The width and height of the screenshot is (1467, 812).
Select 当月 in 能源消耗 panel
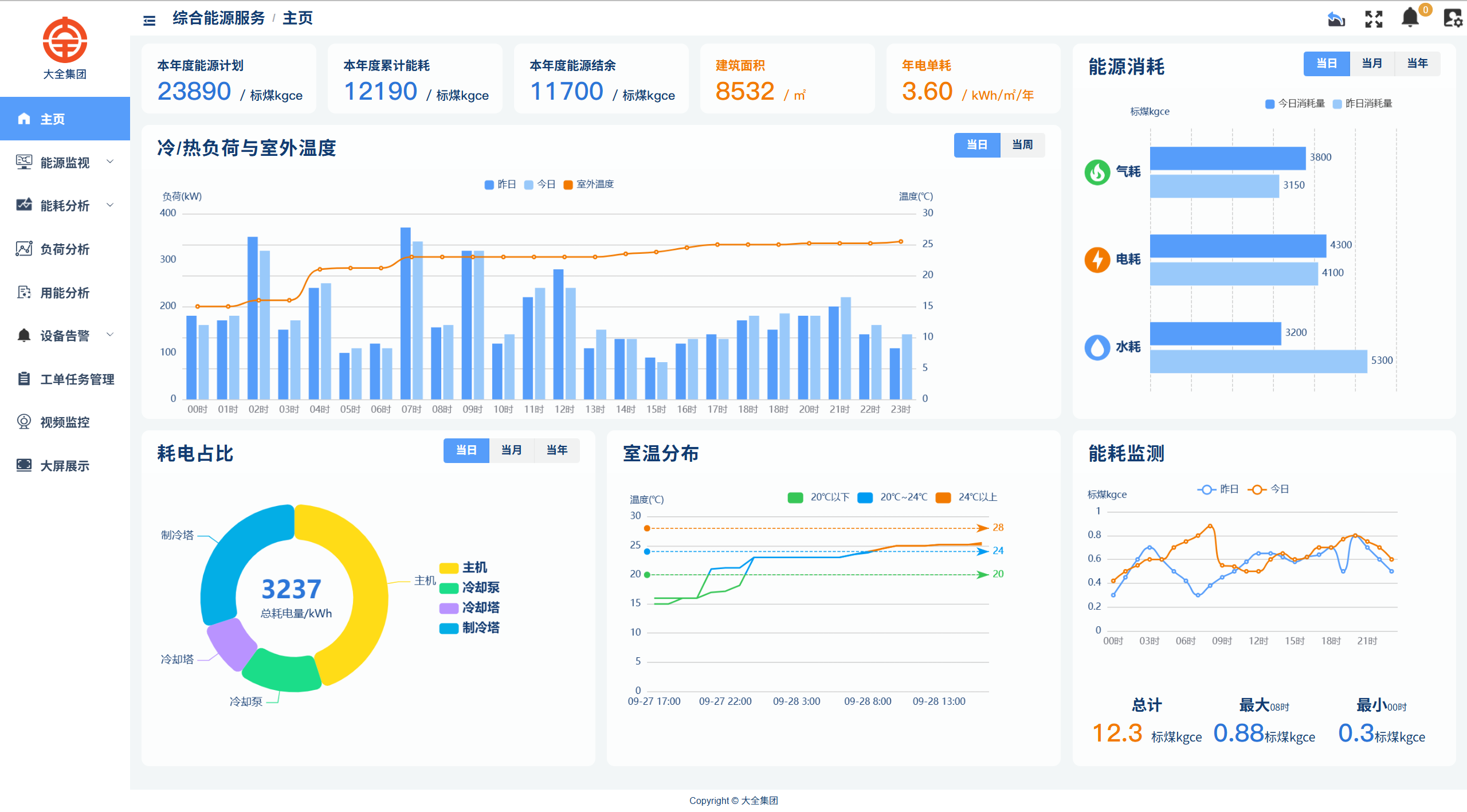1372,64
